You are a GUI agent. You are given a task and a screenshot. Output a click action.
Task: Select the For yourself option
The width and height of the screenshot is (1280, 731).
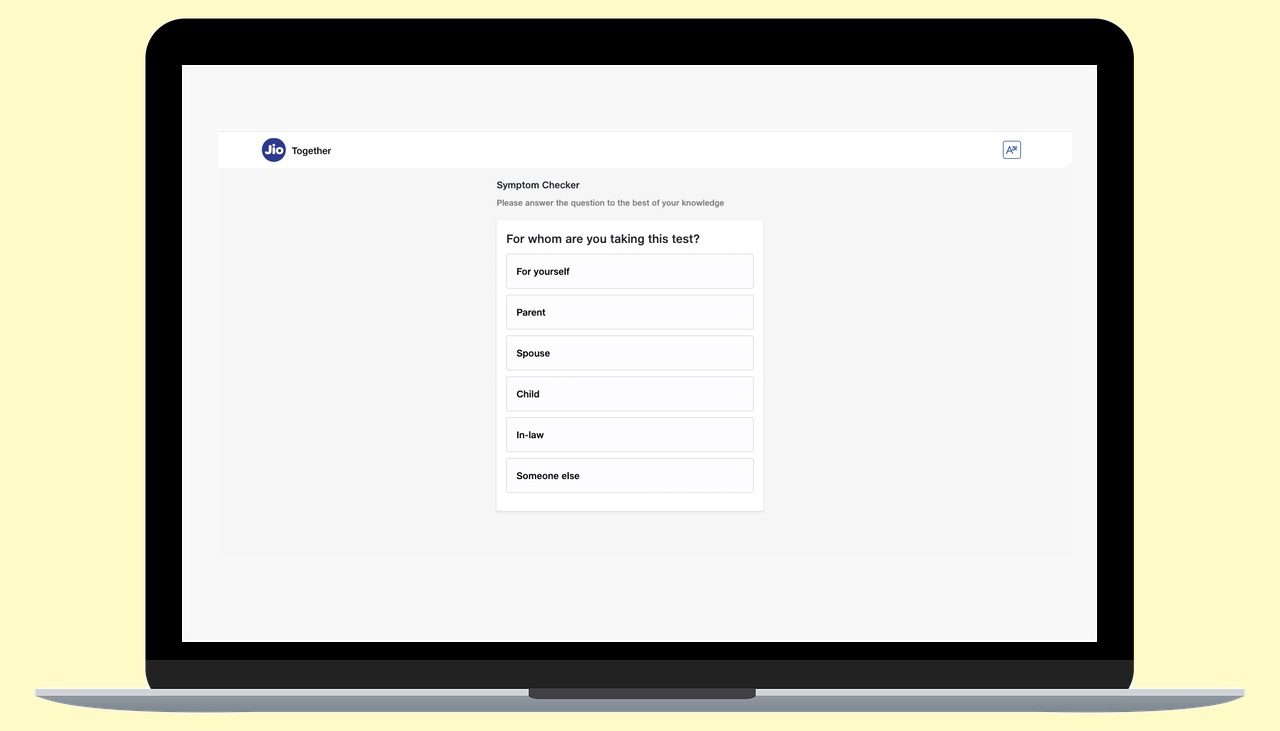(x=629, y=271)
